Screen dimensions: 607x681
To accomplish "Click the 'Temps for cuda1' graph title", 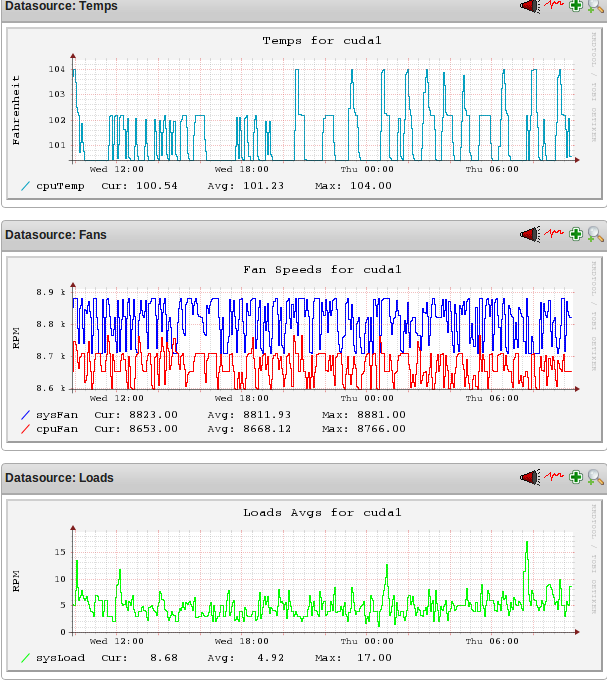I will coord(322,41).
